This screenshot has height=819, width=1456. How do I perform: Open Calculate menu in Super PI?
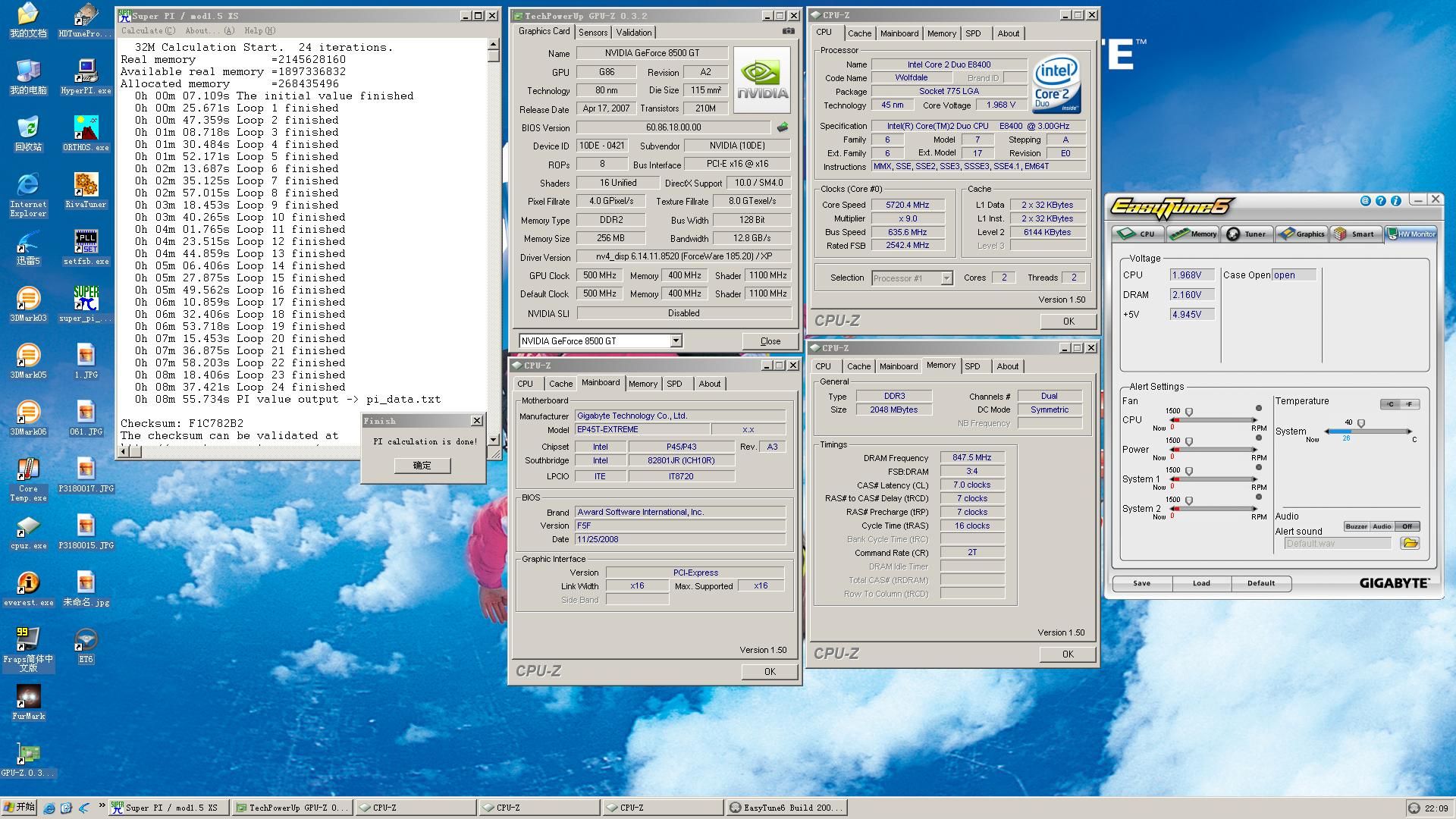click(x=148, y=31)
